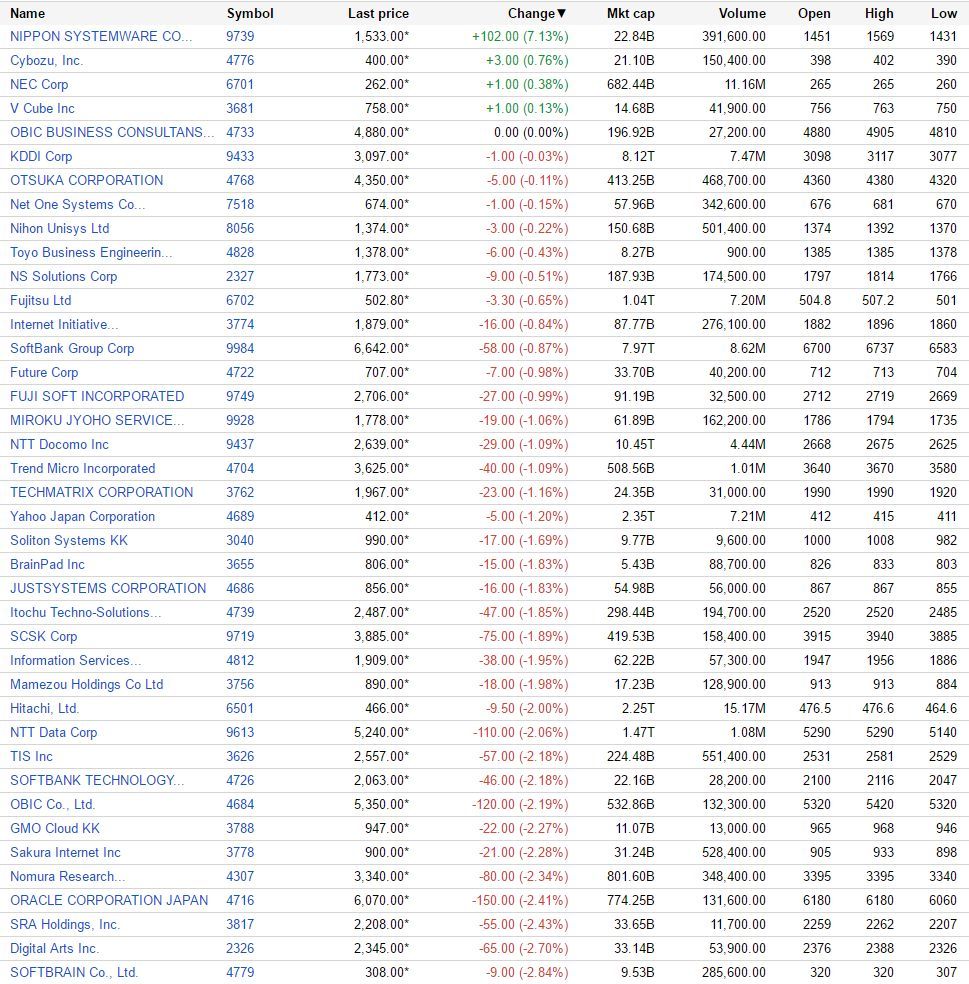Viewport: 969px width, 984px height.
Task: Click ticker symbol 9739
Action: pyautogui.click(x=240, y=36)
